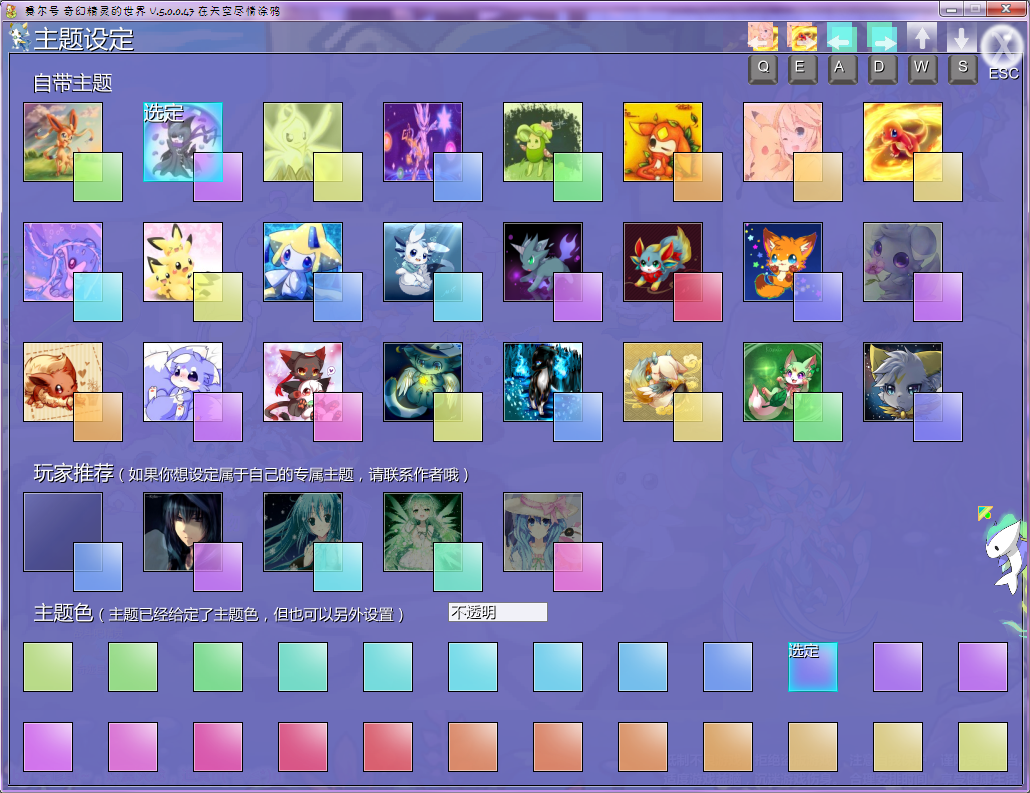This screenshot has height=793, width=1030.
Task: Choose the cyan theme color swatch below 不透明
Action: click(x=473, y=667)
